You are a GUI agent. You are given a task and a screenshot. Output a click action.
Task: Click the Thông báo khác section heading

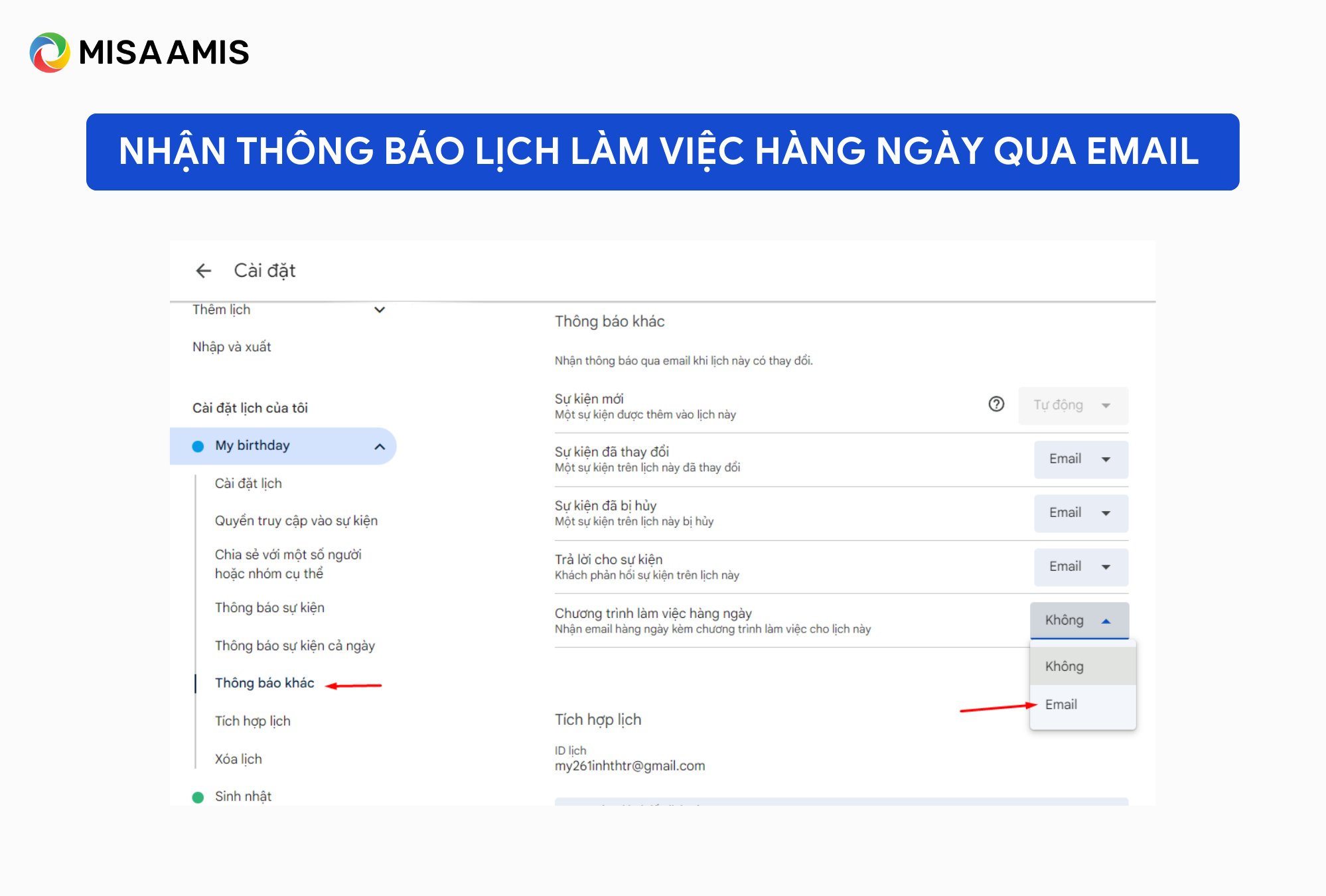(x=609, y=322)
